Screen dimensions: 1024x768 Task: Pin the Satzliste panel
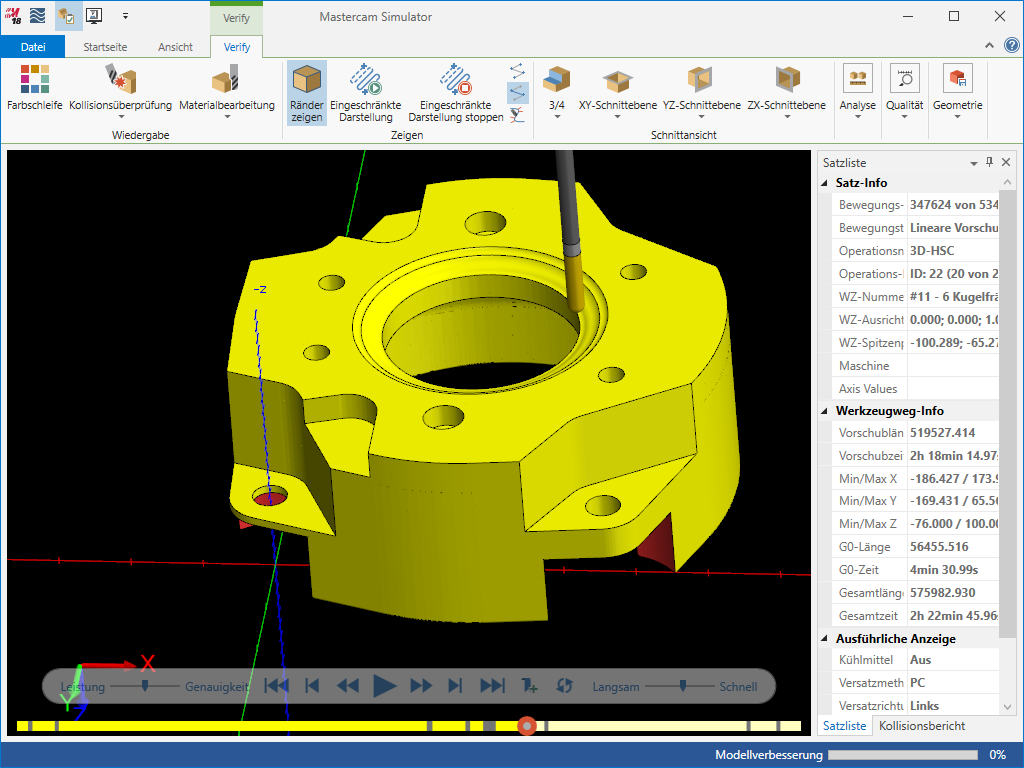(990, 162)
